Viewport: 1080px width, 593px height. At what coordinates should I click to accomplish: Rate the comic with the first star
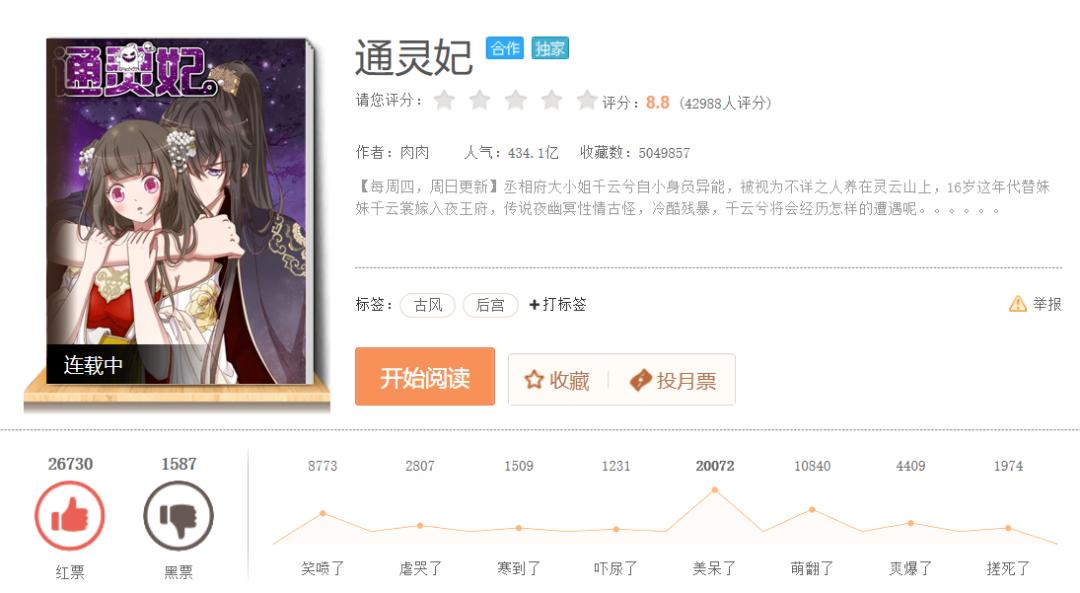point(444,101)
